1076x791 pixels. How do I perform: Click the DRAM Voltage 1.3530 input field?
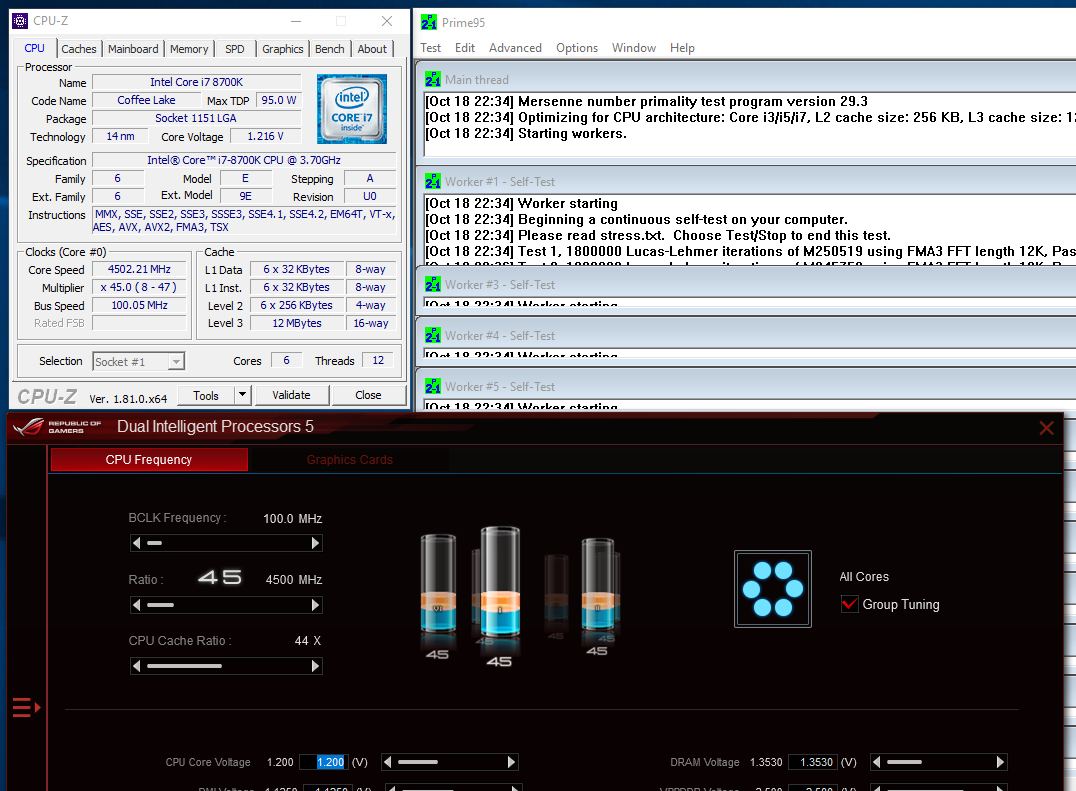tap(815, 762)
